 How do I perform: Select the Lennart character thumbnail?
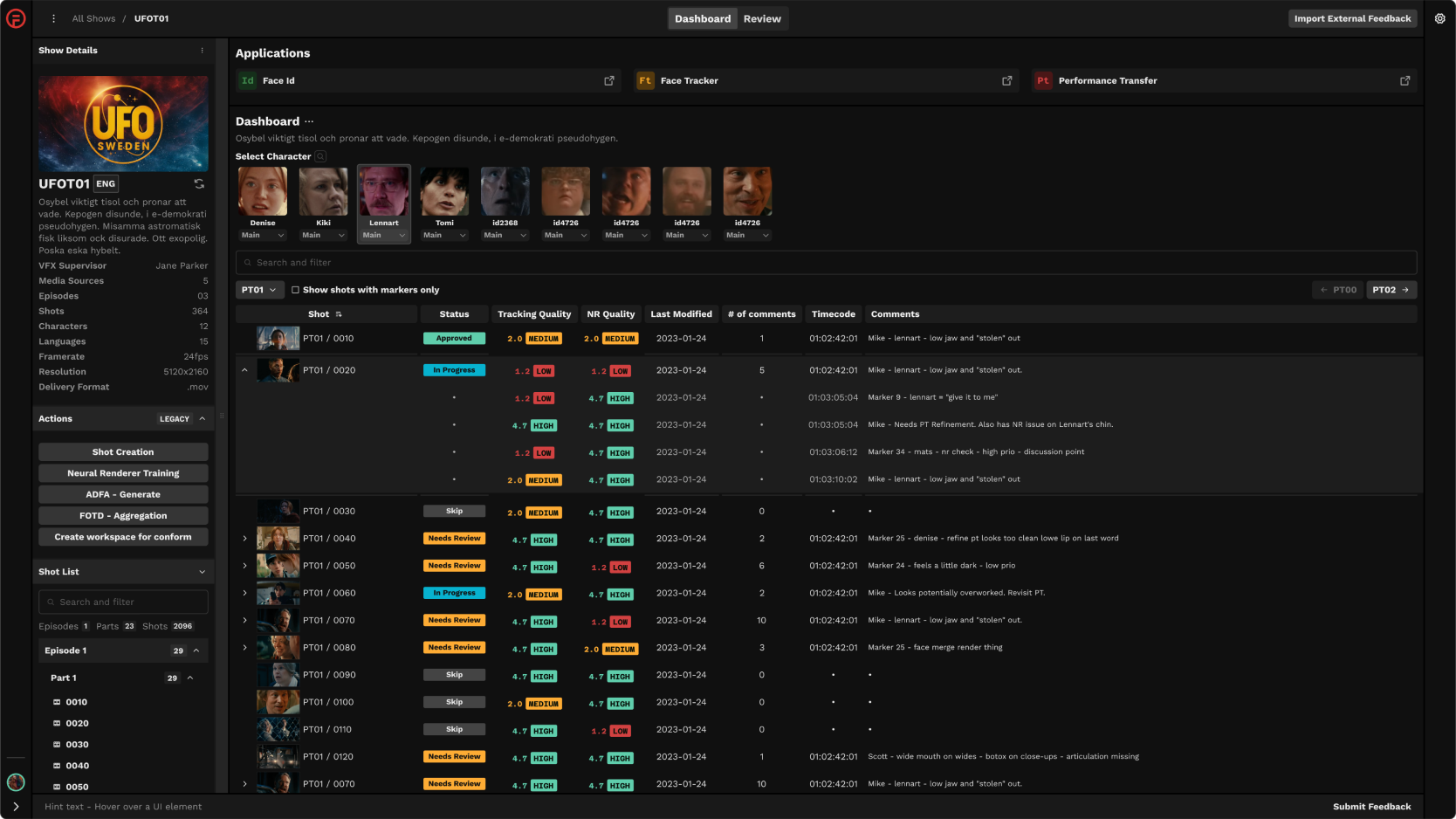coord(383,192)
